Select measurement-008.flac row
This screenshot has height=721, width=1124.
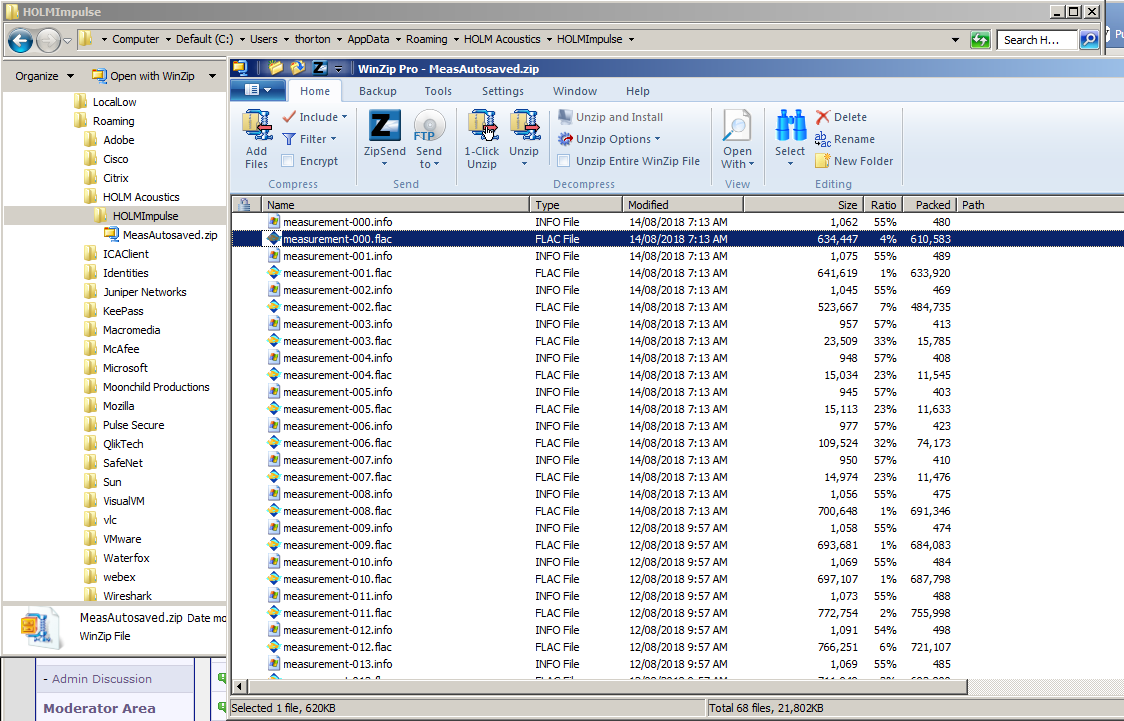tap(677, 511)
